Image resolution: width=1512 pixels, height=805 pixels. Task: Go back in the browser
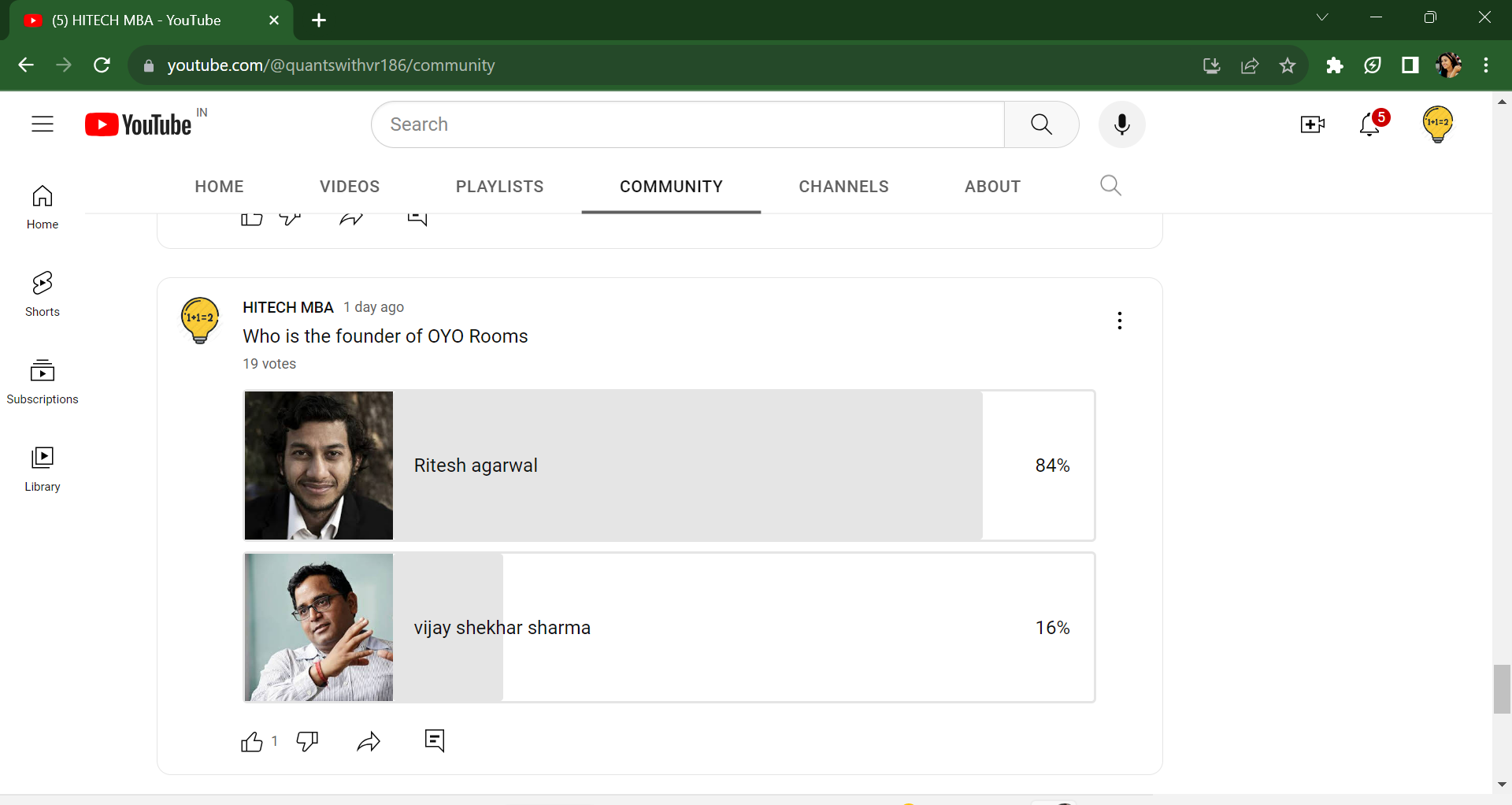pos(26,65)
